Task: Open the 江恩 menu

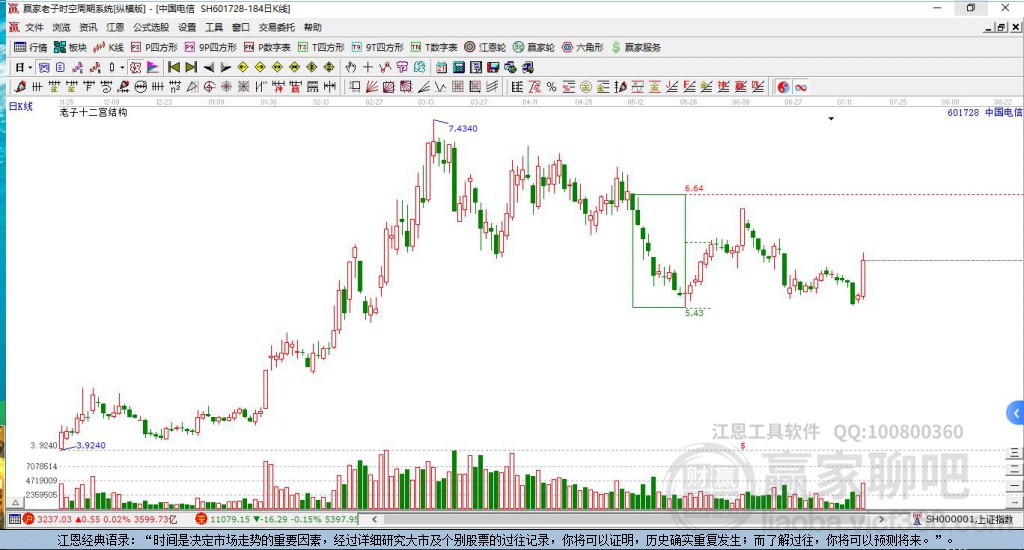Action: click(x=115, y=27)
